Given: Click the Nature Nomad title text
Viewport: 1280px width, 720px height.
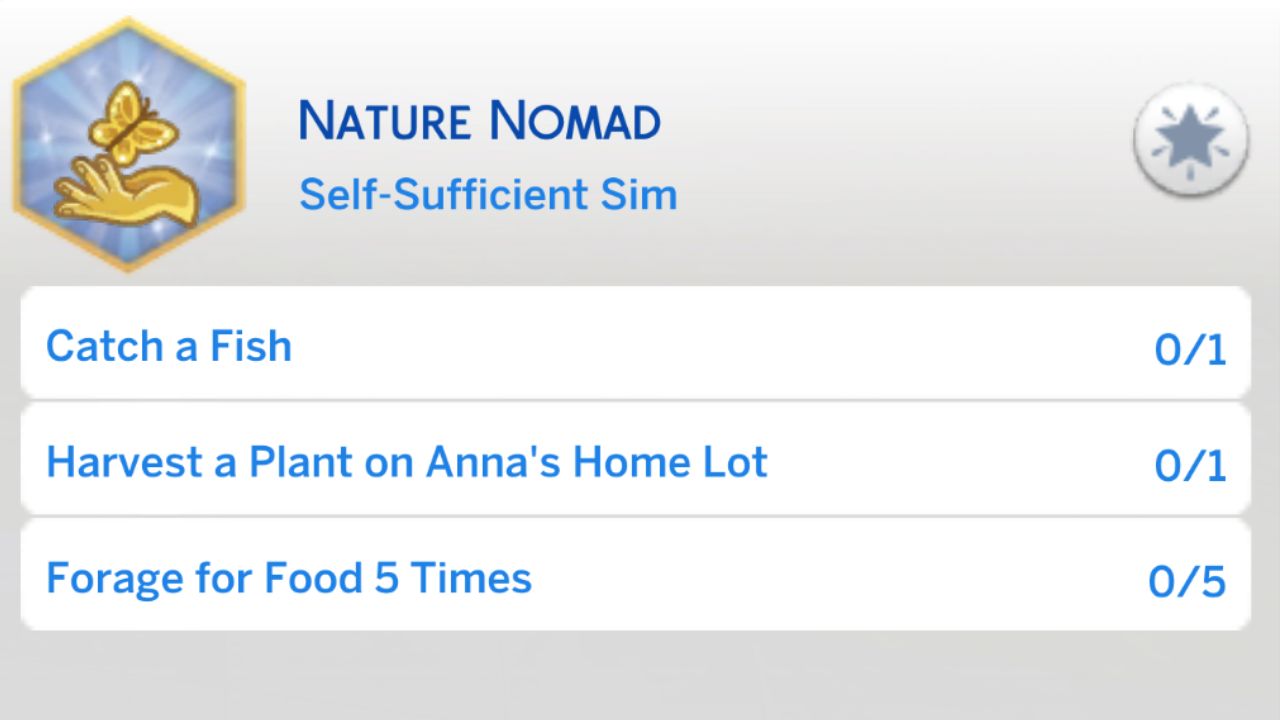Looking at the screenshot, I should tap(479, 120).
